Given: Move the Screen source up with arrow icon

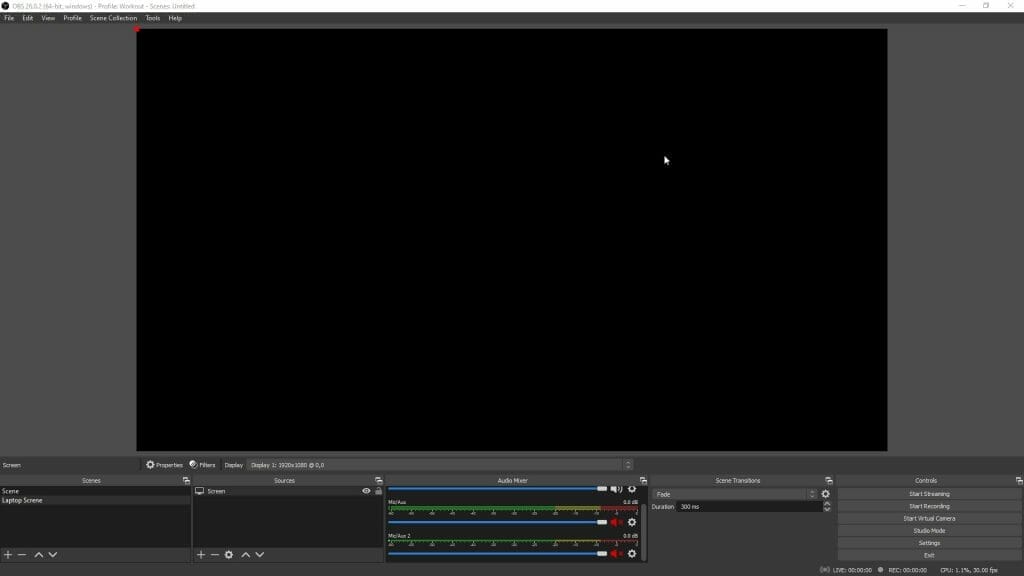Looking at the screenshot, I should 245,555.
